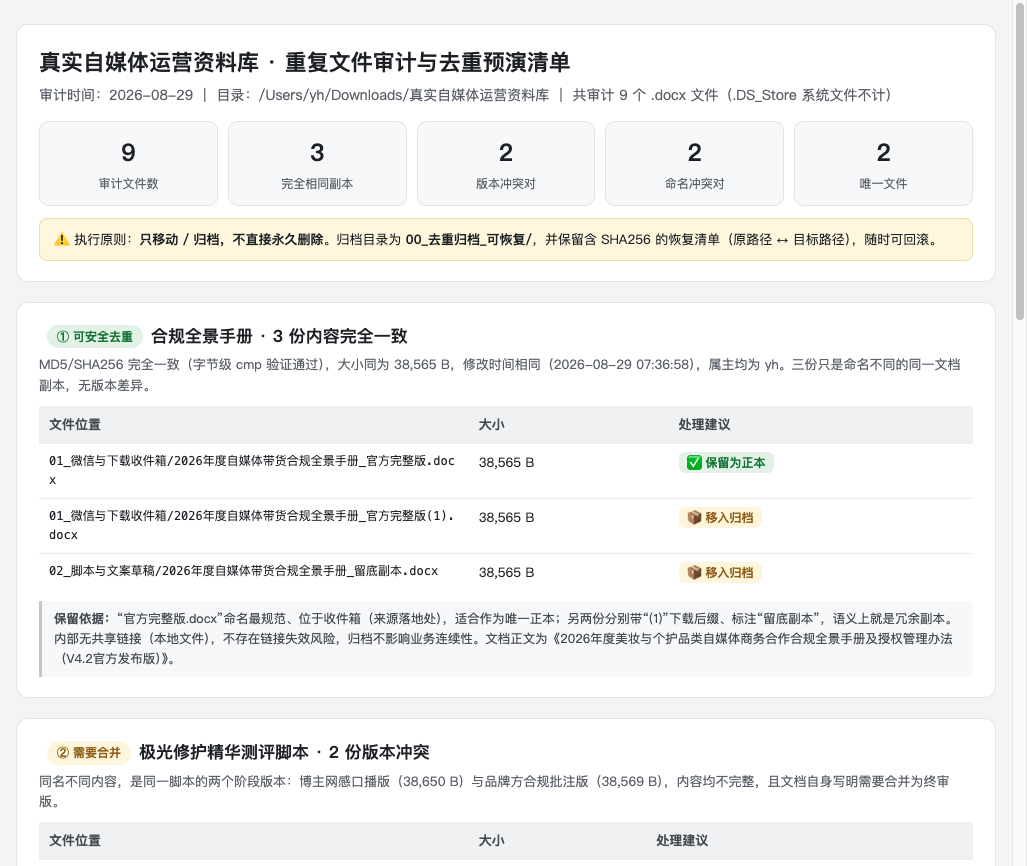Open the 审计文件数 stat card showing 9

[x=128, y=164]
